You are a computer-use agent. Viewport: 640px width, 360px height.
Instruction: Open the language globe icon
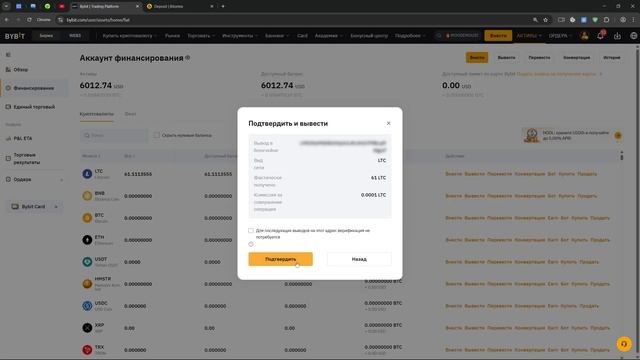click(633, 36)
